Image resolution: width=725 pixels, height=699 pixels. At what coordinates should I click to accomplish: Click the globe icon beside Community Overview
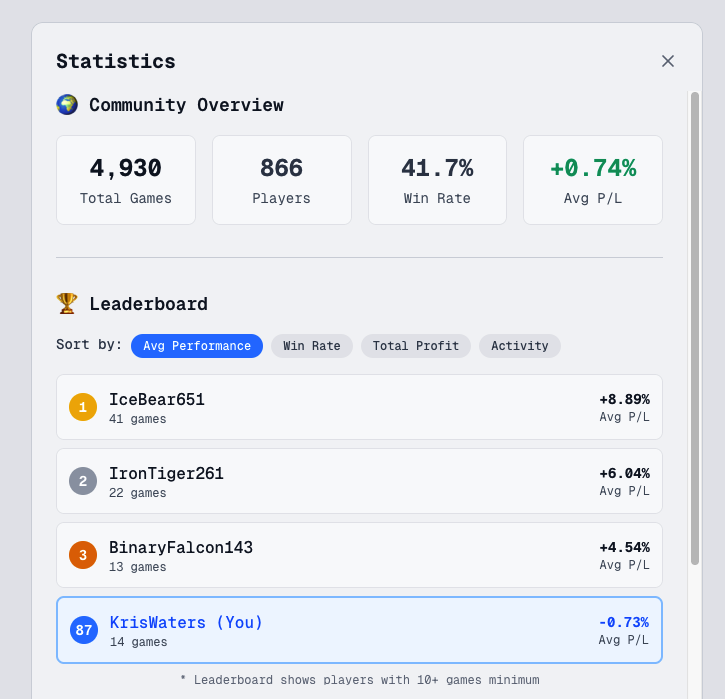coord(67,104)
